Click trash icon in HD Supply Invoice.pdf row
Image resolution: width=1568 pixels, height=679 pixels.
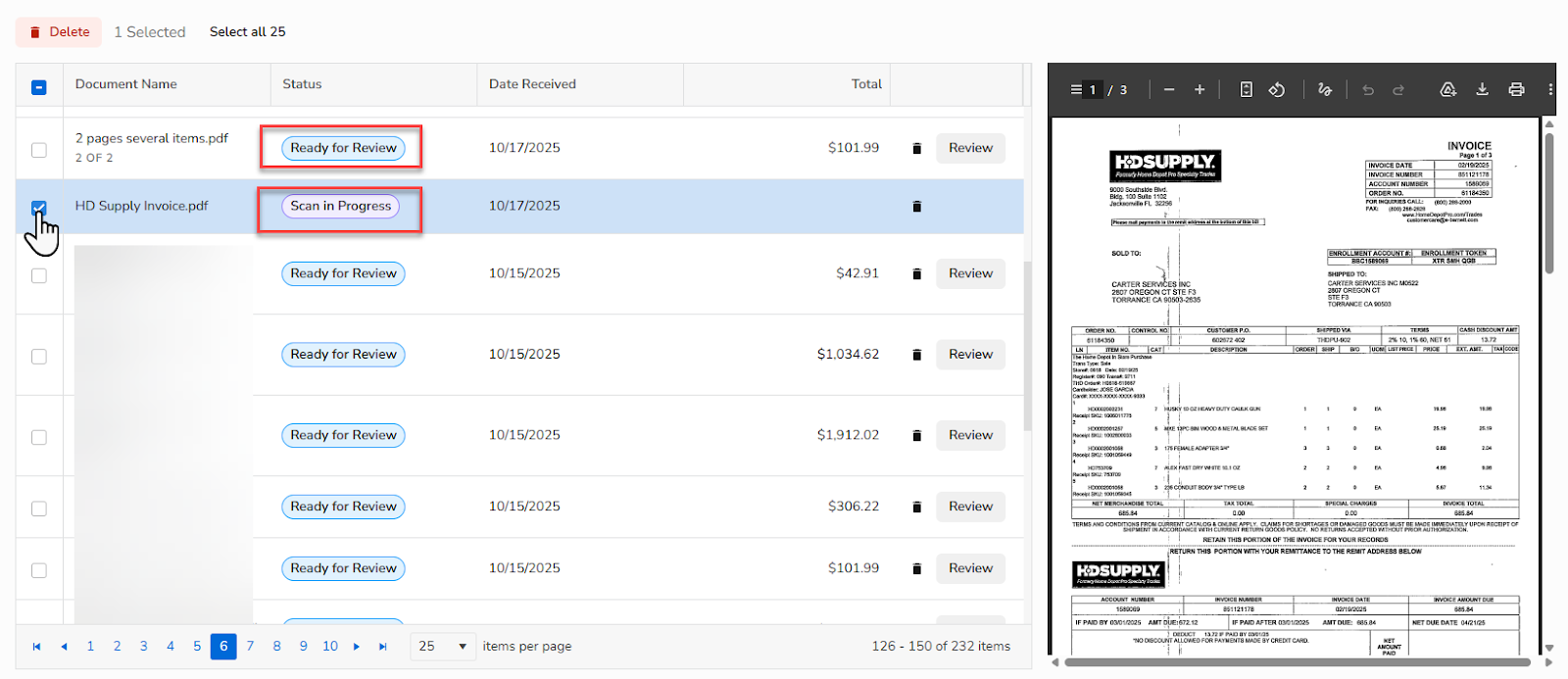917,207
